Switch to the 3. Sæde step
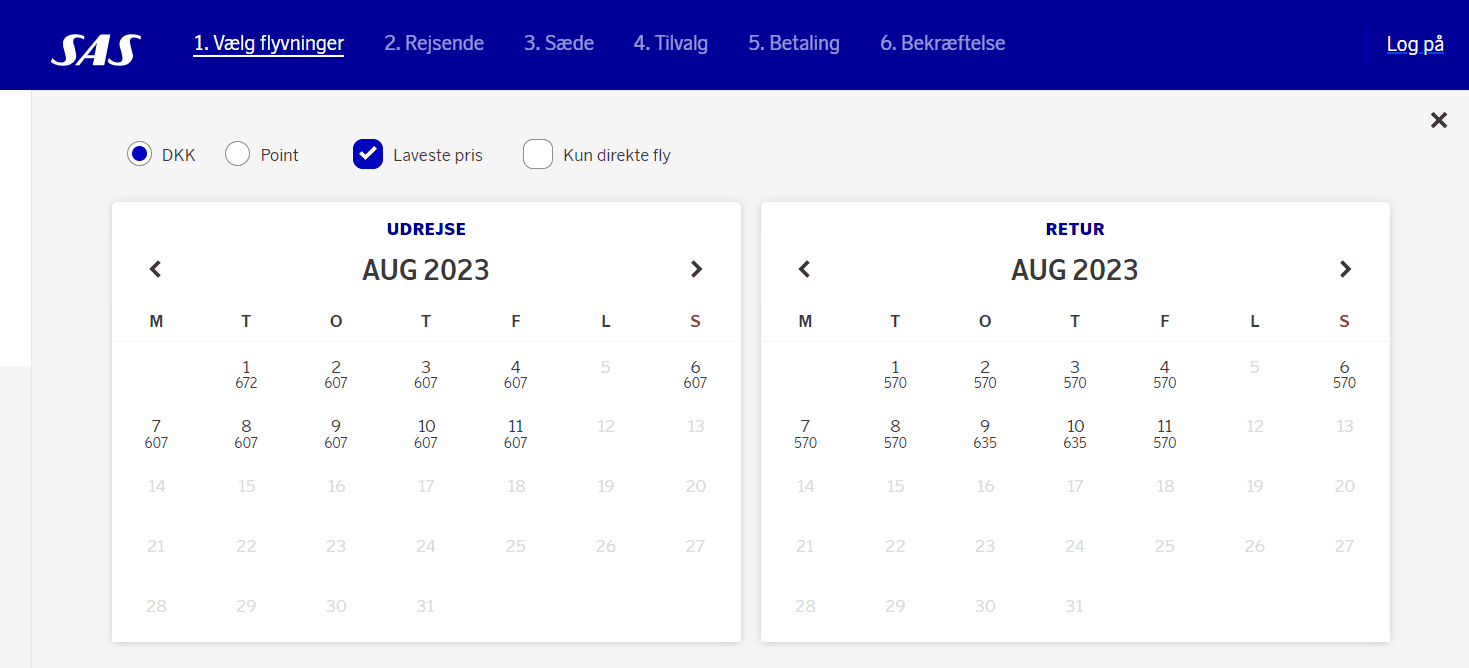The image size is (1469, 668). pyautogui.click(x=559, y=44)
